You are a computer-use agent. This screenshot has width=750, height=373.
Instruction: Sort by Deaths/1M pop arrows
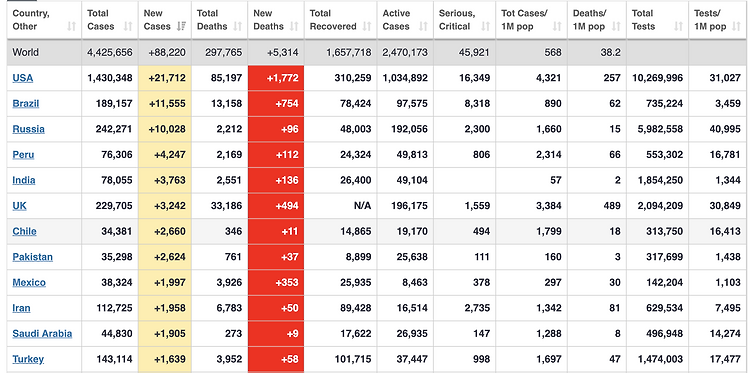[617, 26]
